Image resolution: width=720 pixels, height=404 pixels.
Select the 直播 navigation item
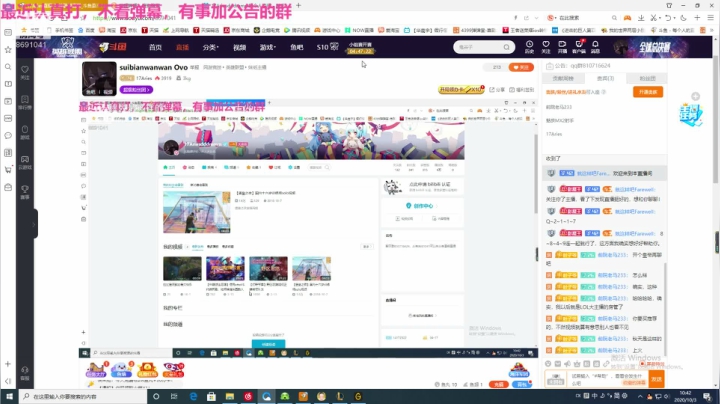point(182,47)
